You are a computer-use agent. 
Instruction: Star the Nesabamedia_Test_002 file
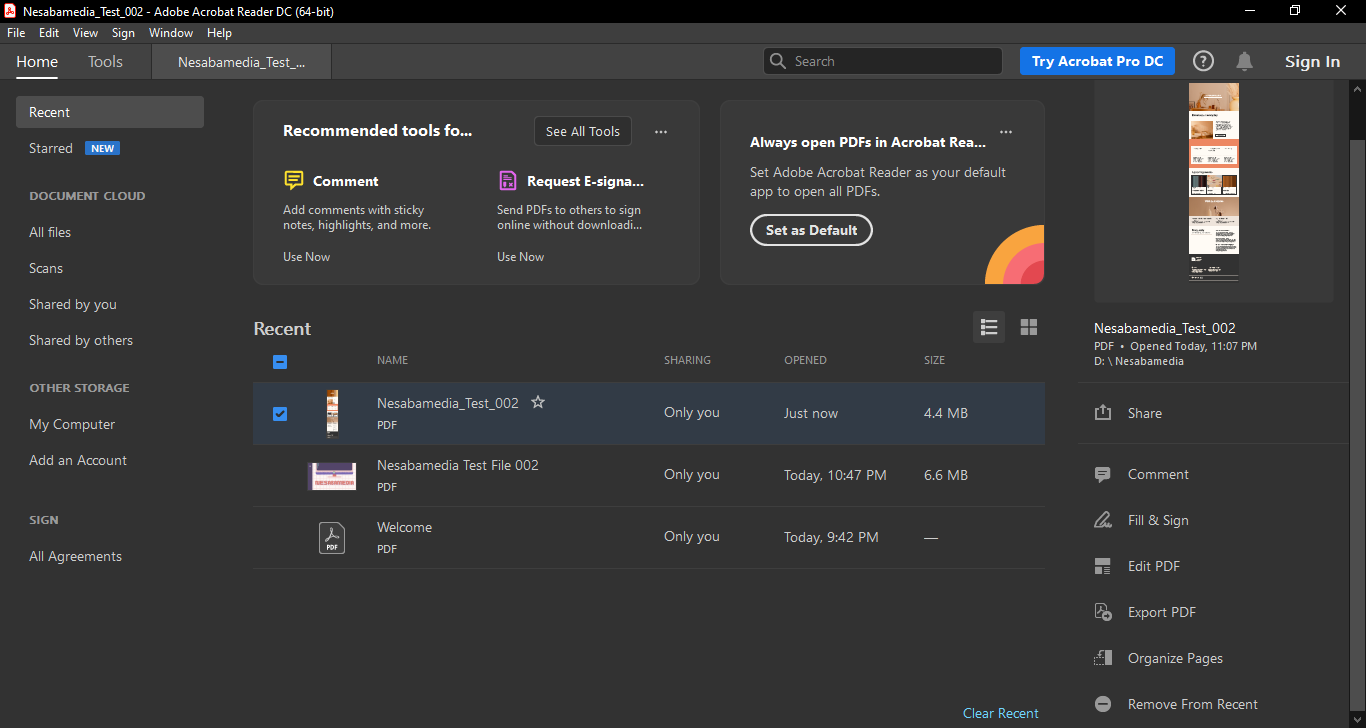[x=538, y=402]
